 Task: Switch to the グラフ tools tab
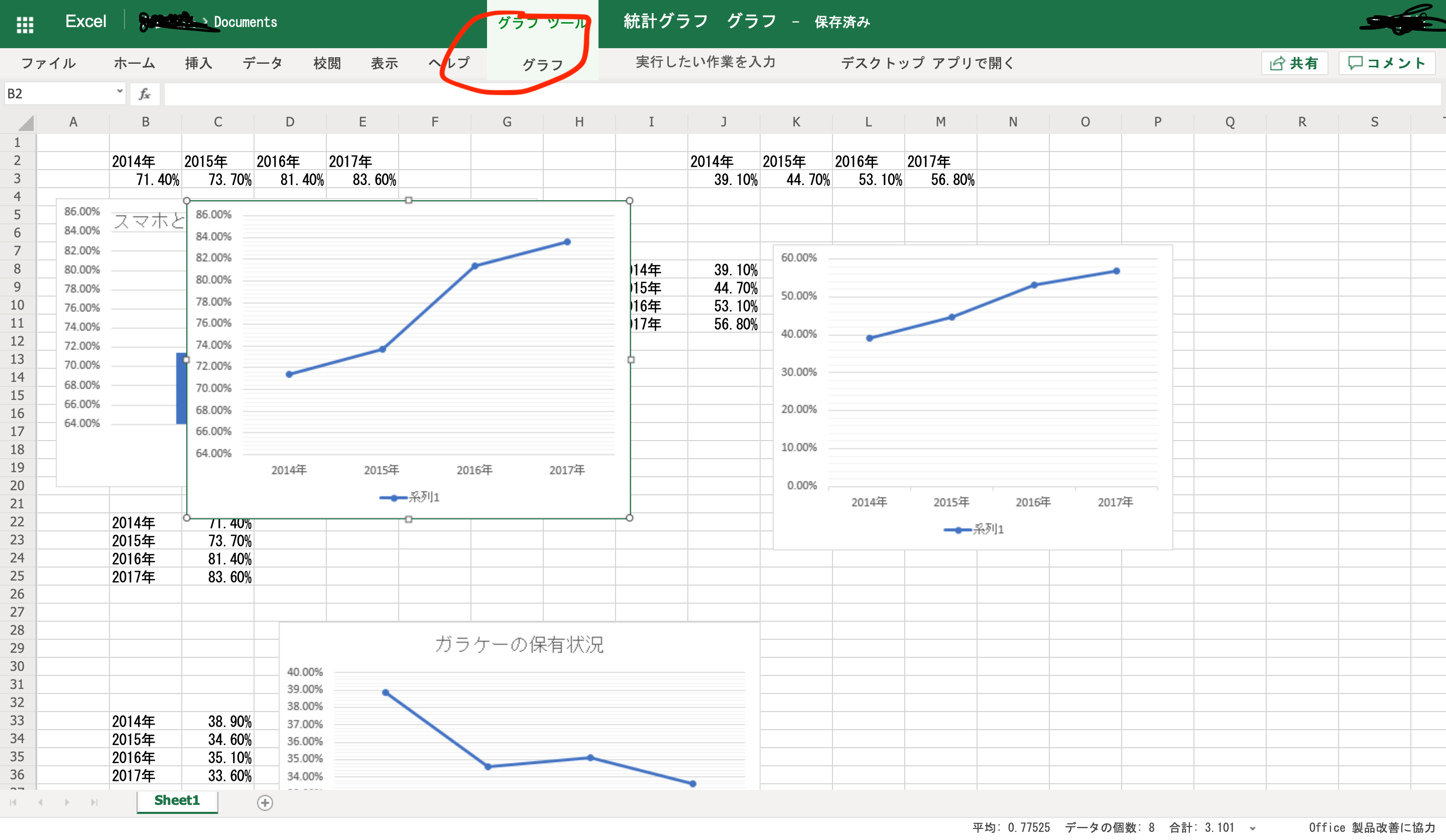tap(542, 64)
